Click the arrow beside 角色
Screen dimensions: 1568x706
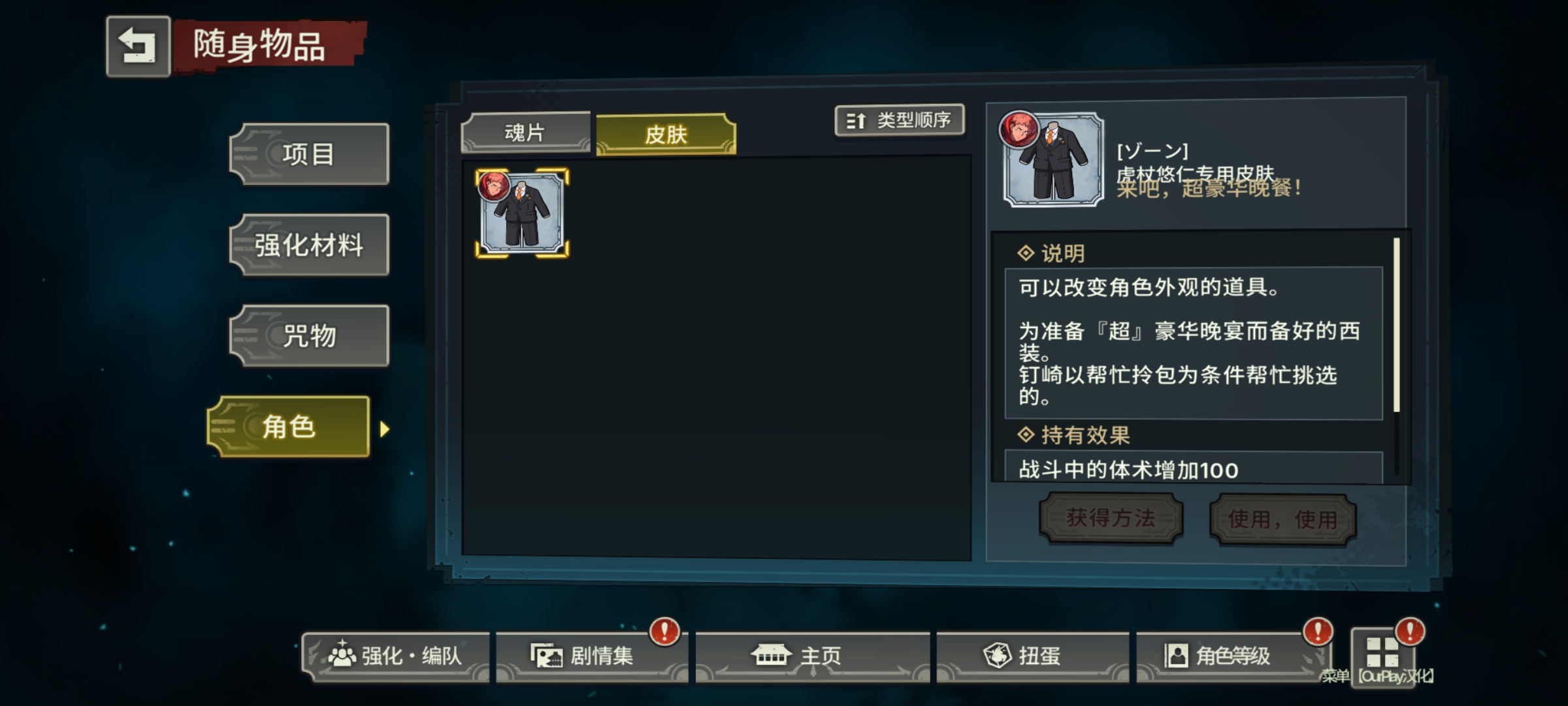click(x=385, y=429)
